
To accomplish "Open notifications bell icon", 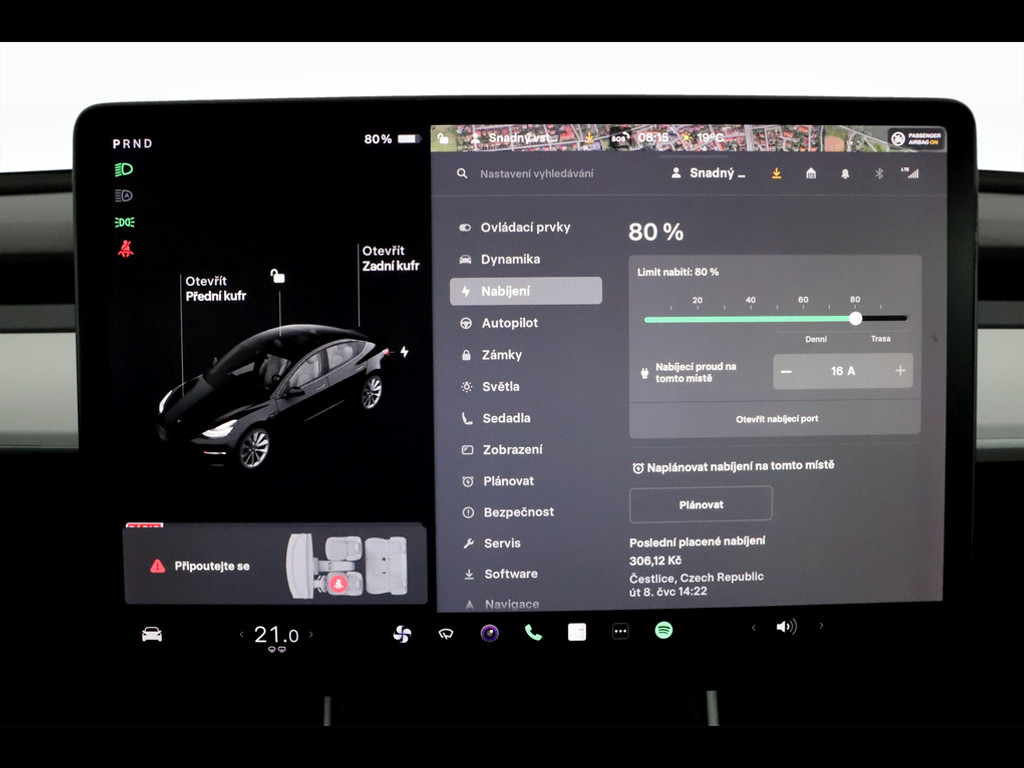I will pyautogui.click(x=845, y=174).
